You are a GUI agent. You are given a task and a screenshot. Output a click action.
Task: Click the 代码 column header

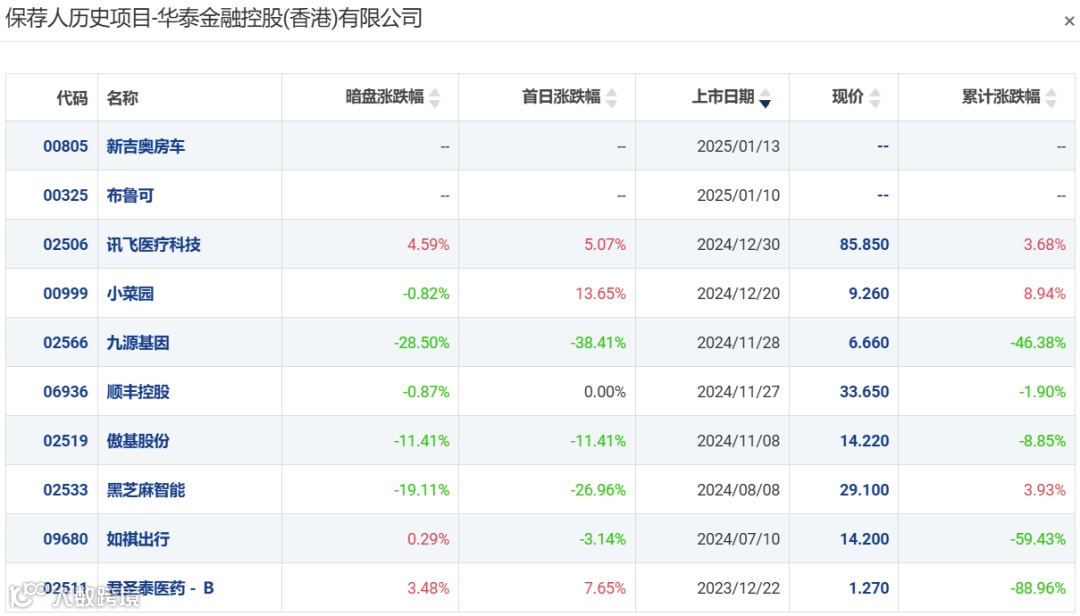click(72, 98)
